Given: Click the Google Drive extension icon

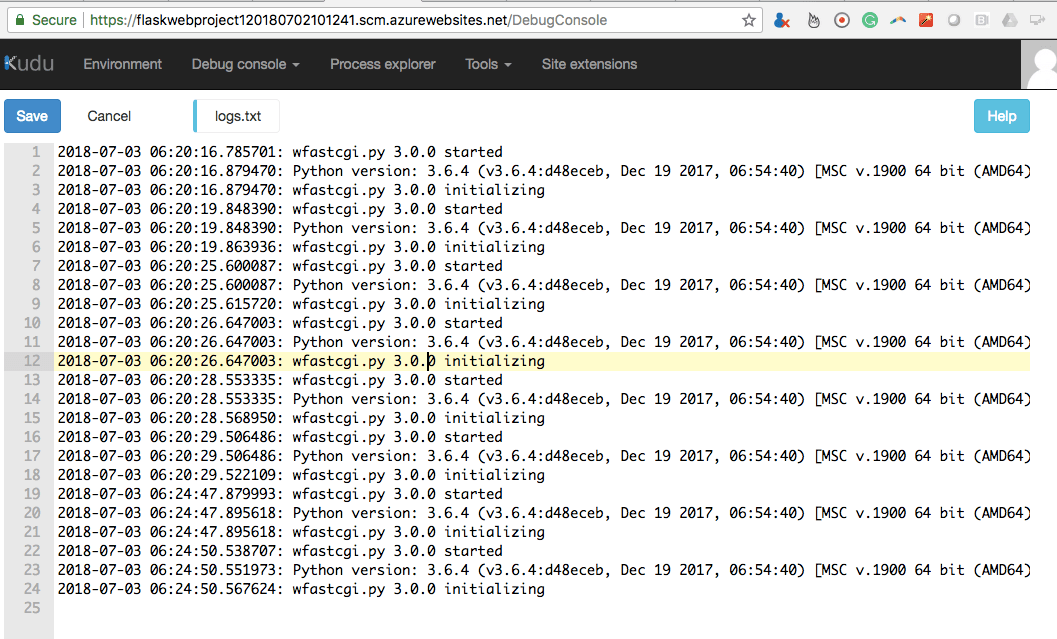Looking at the screenshot, I should pos(1011,20).
